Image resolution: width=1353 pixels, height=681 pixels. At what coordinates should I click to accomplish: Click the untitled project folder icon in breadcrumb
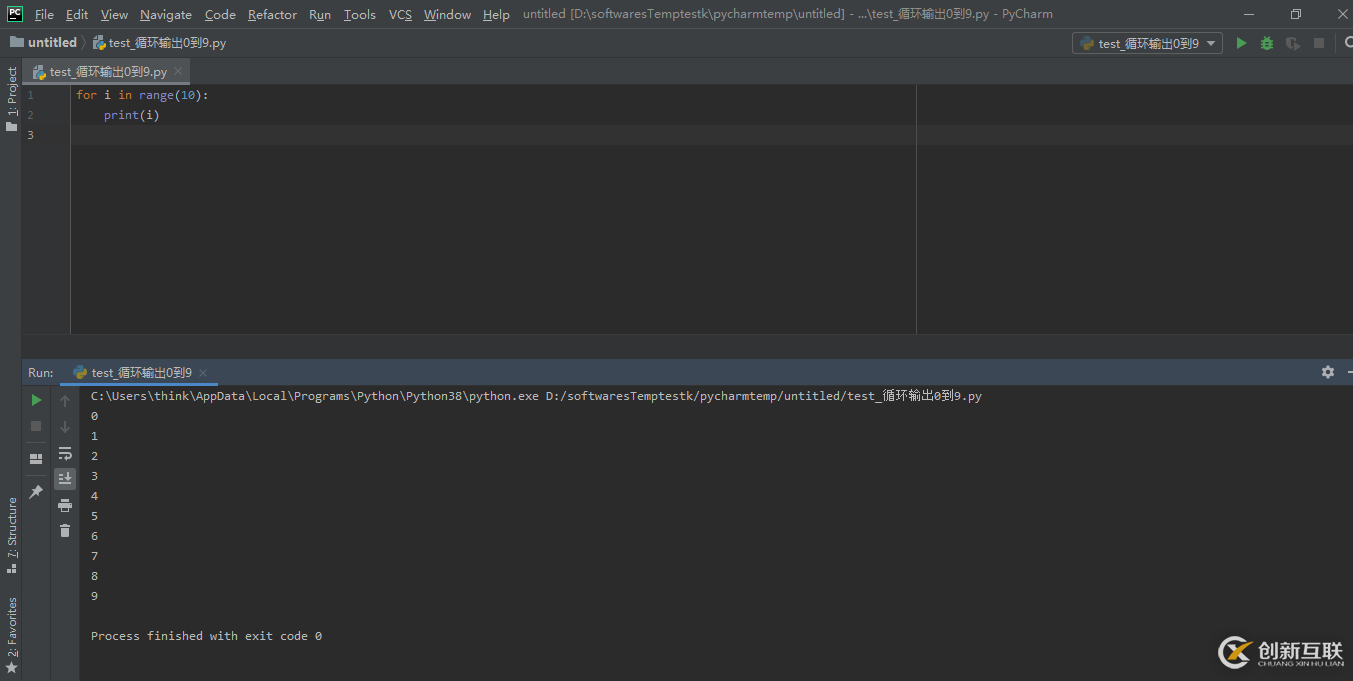pyautogui.click(x=17, y=43)
